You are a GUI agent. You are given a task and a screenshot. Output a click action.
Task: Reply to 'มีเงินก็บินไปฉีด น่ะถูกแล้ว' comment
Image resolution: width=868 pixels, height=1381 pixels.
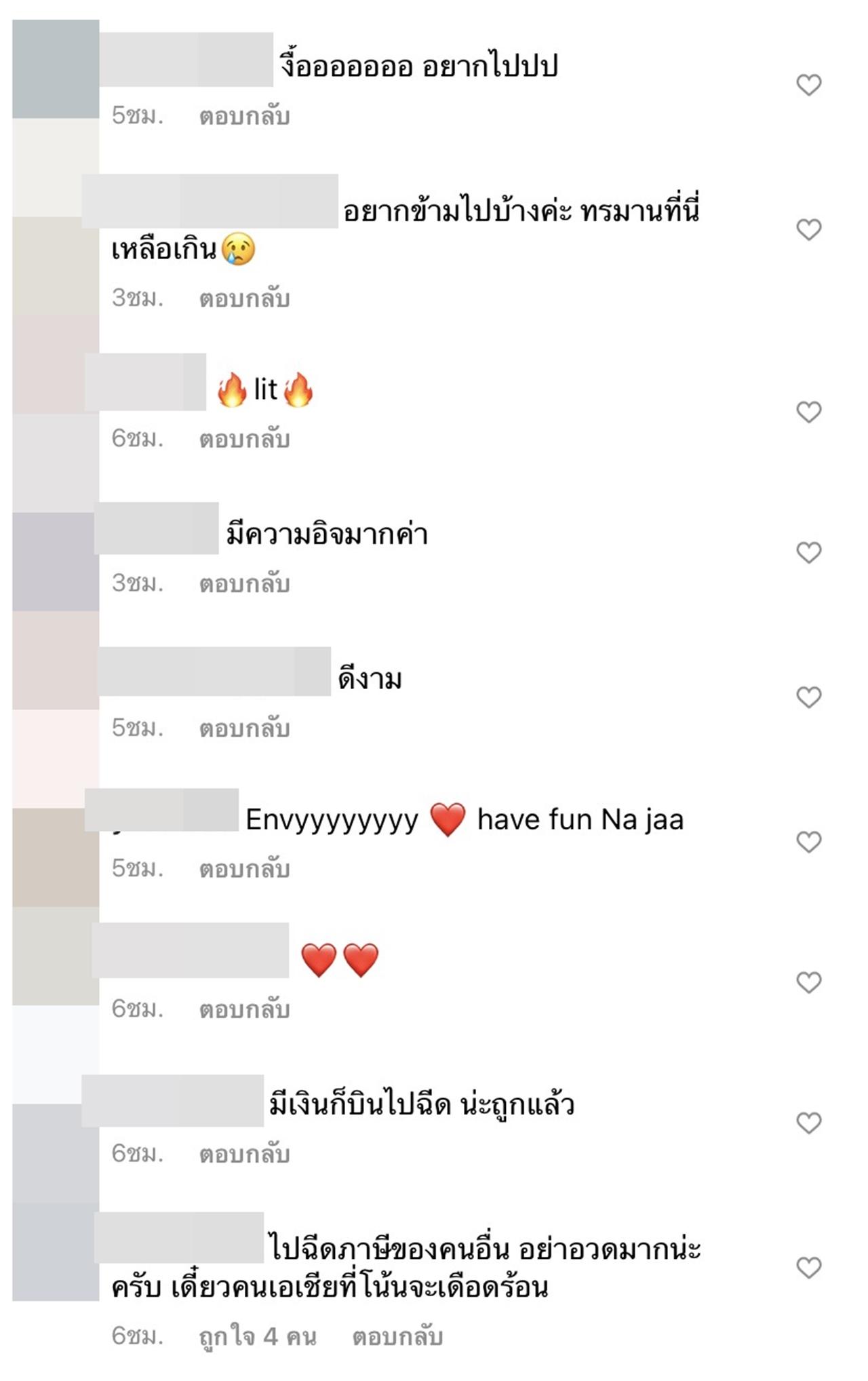(244, 1154)
